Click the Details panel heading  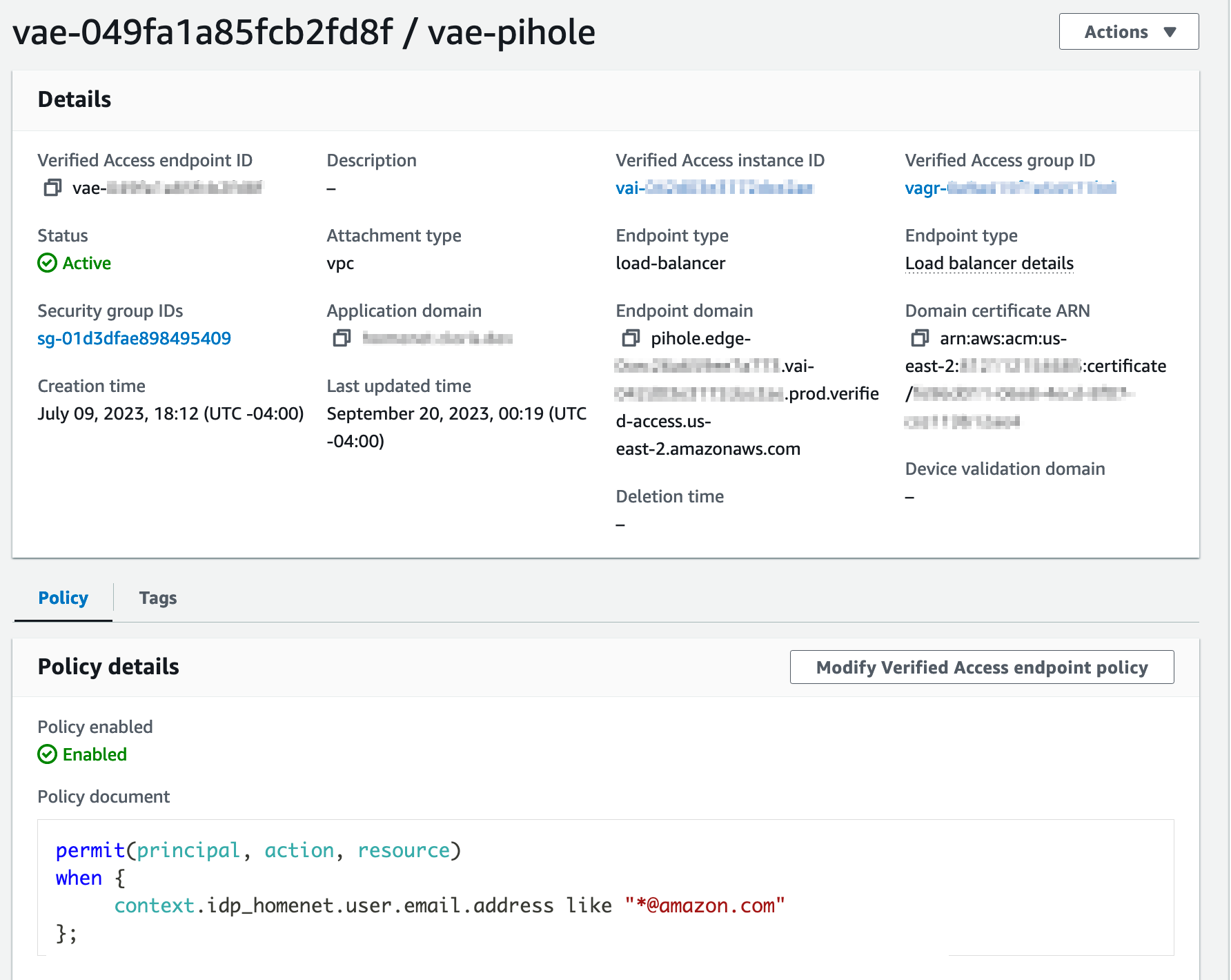coord(75,99)
